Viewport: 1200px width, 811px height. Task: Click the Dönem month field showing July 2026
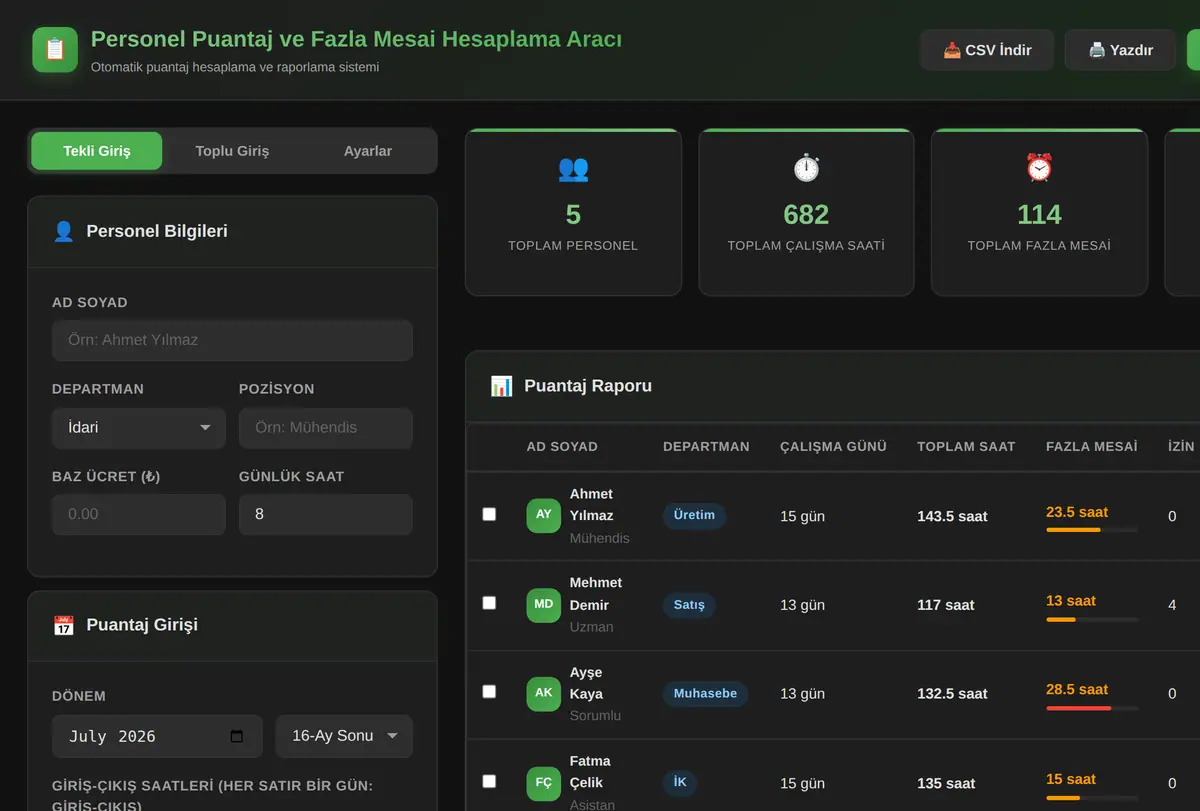point(157,736)
